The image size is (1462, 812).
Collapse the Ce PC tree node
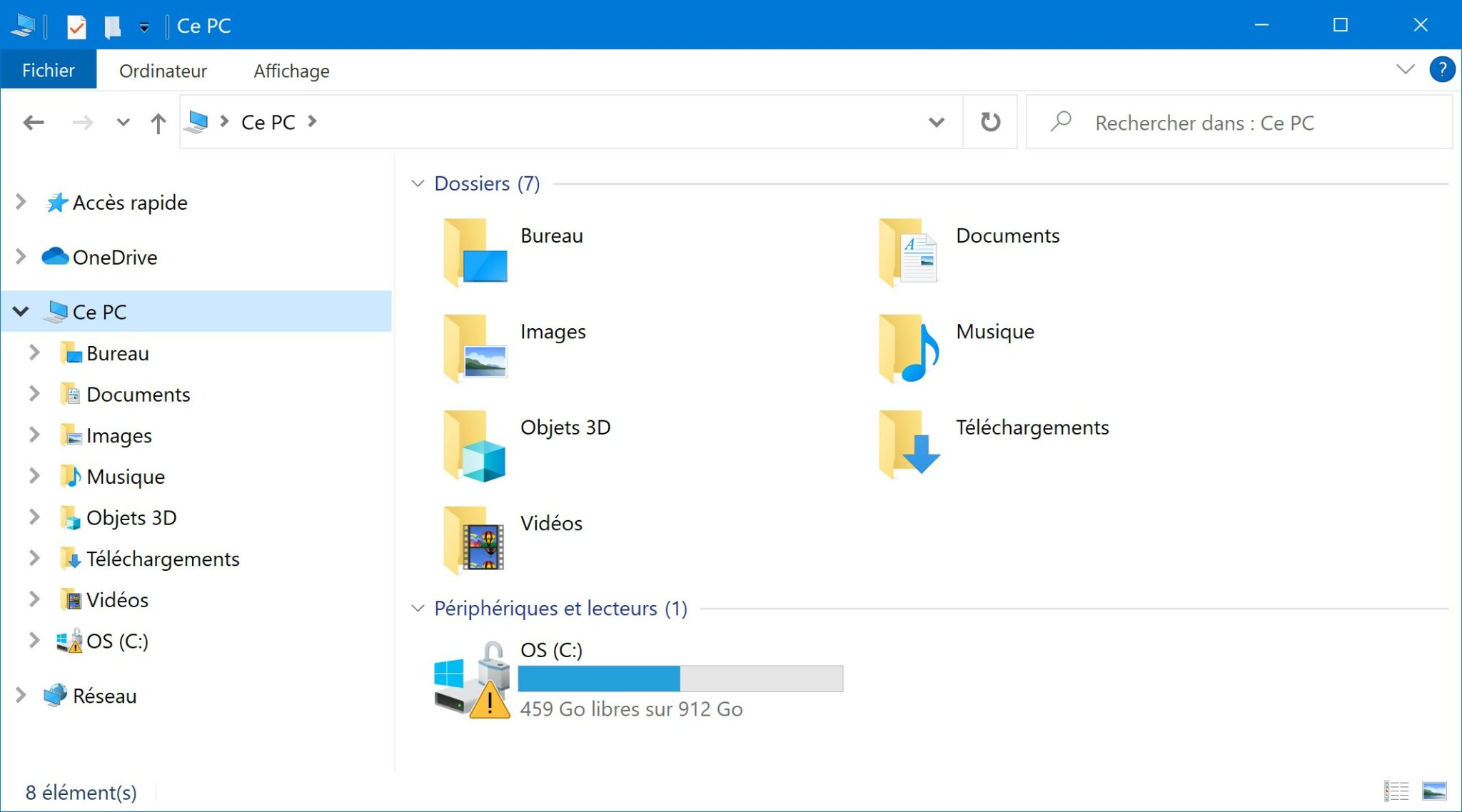pos(20,311)
